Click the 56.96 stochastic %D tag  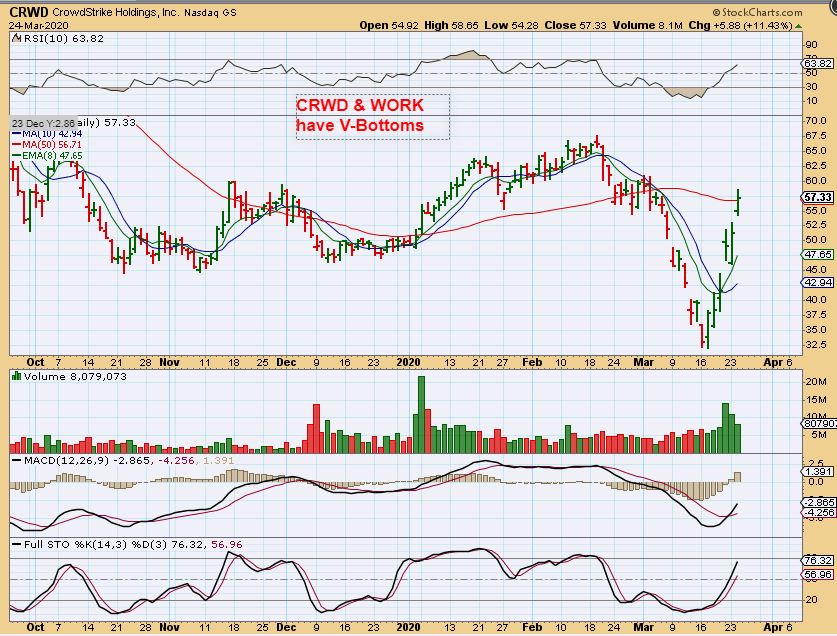pos(817,575)
